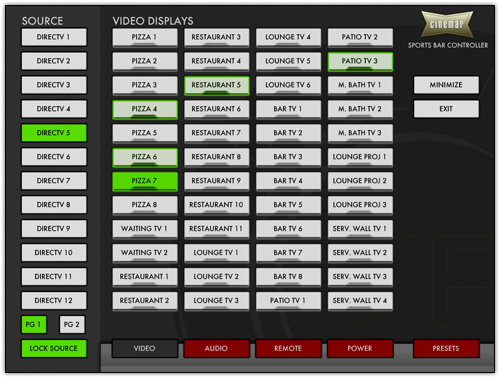Open the POWER tab
Viewport: 500px width, 378px height.
click(360, 348)
